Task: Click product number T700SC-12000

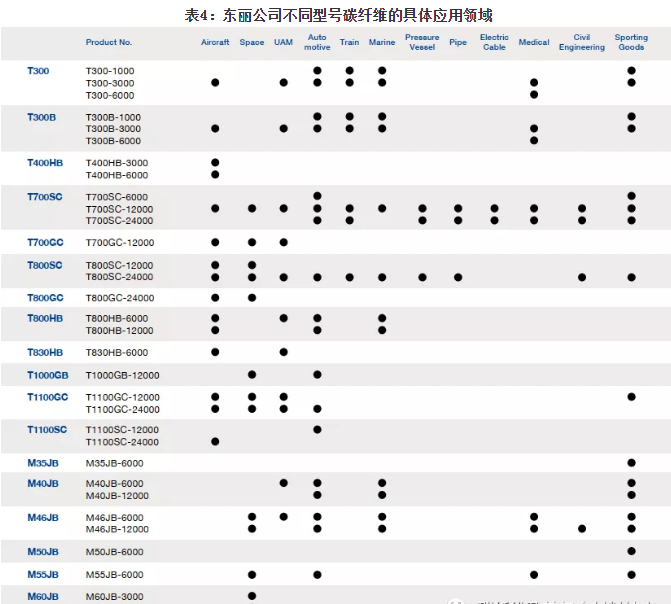Action: coord(119,209)
